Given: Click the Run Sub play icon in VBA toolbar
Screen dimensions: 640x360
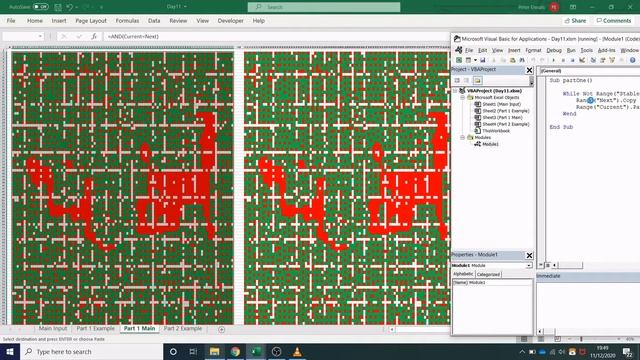Looking at the screenshot, I should (553, 60).
